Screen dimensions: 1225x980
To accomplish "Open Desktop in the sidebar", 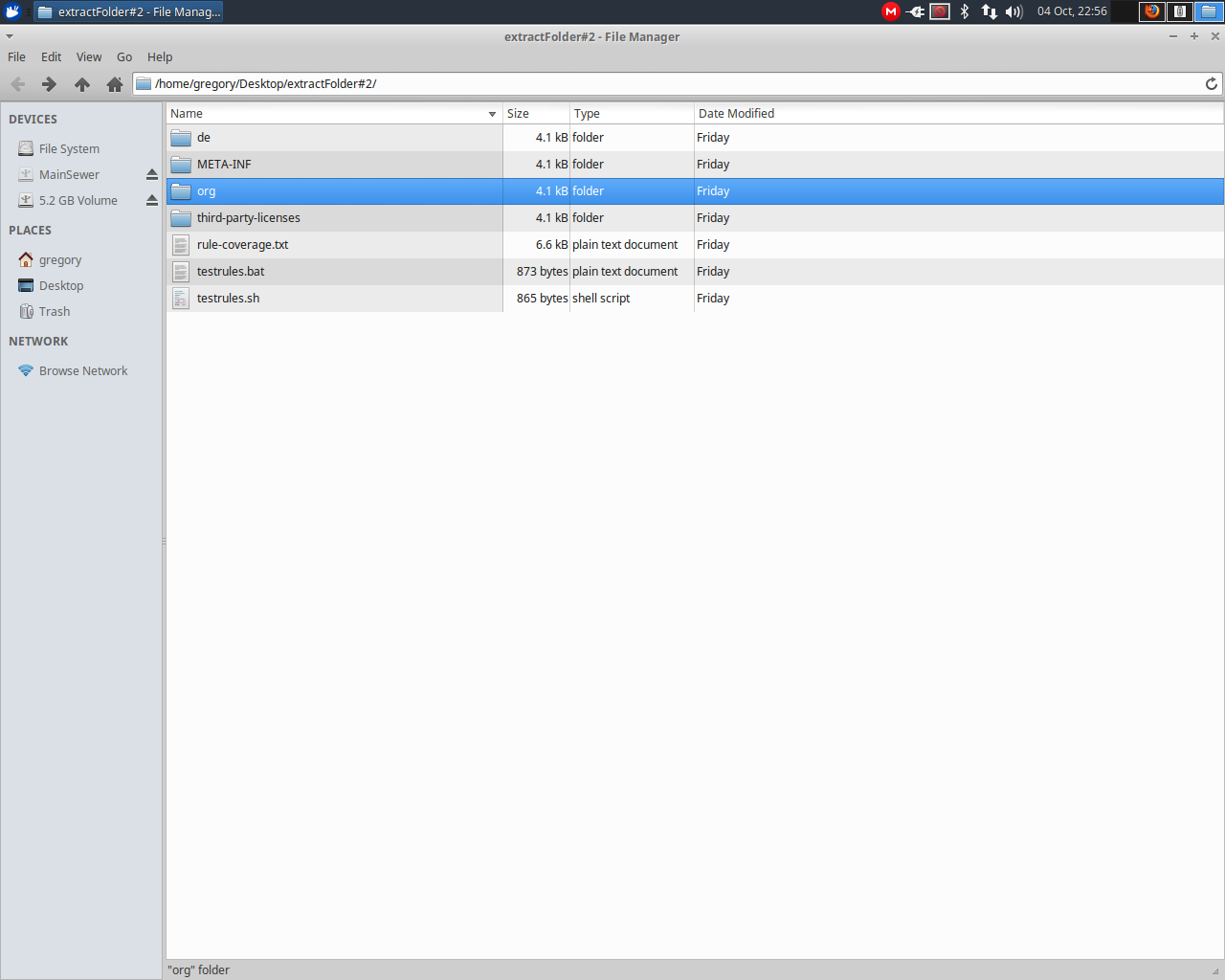I will tap(61, 286).
